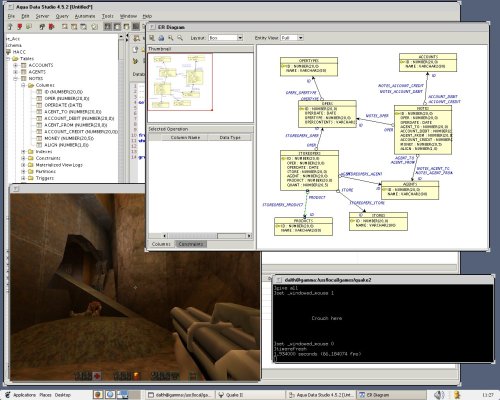Select the OPERS entity box in diagram
Screen dimensions: 500x400
point(327,114)
